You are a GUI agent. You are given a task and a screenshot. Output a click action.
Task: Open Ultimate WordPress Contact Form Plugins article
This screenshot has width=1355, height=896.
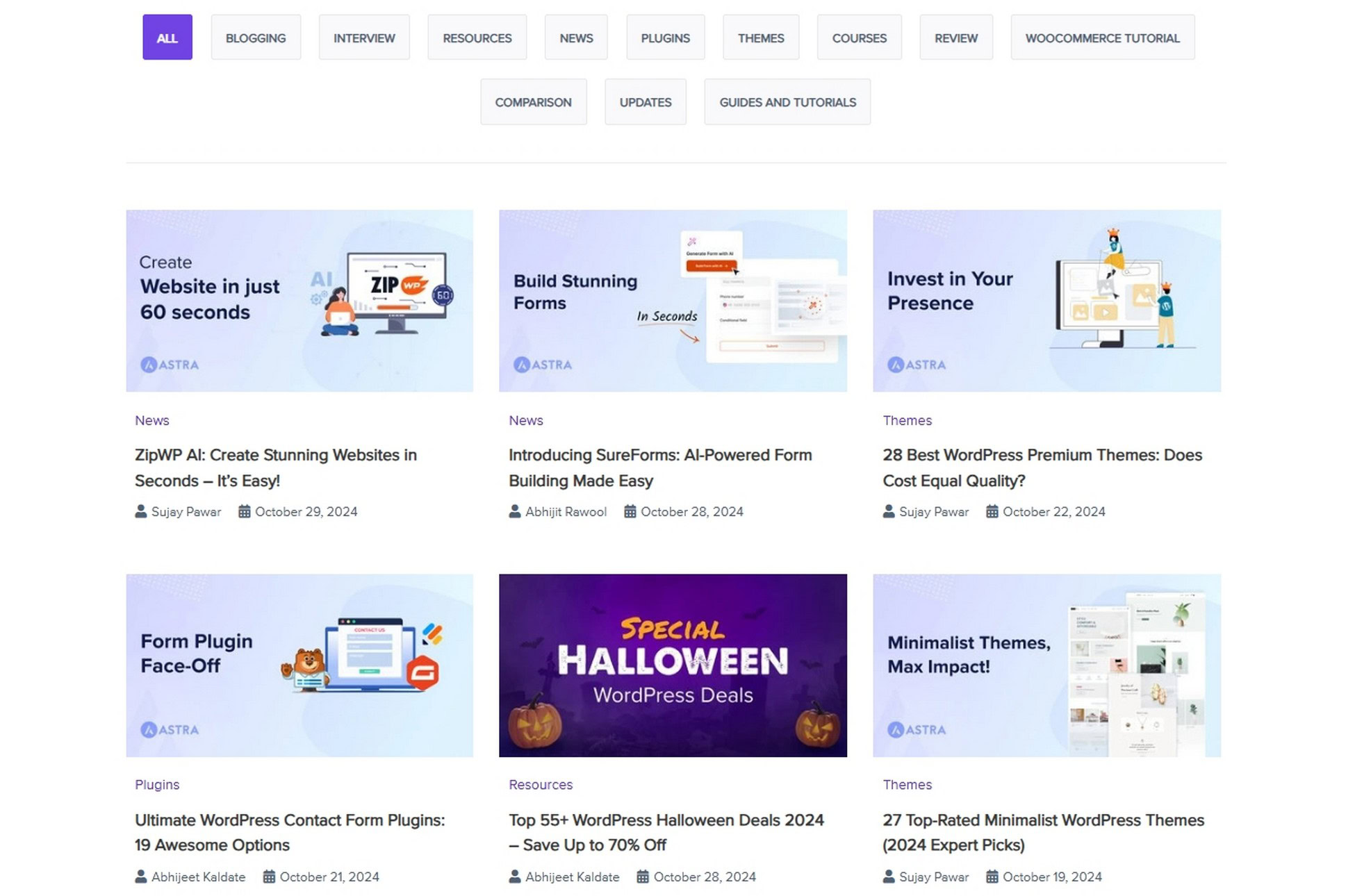pos(290,832)
